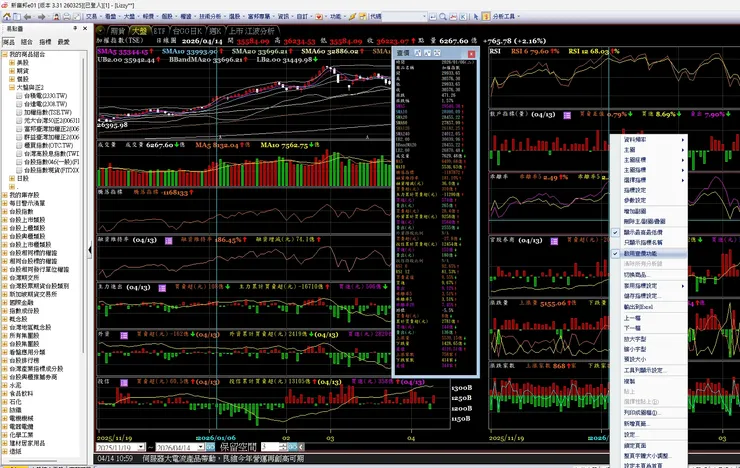The height and width of the screenshot is (468, 740).
Task: Select 台股上市類股 in the tree
Action: click(x=27, y=220)
